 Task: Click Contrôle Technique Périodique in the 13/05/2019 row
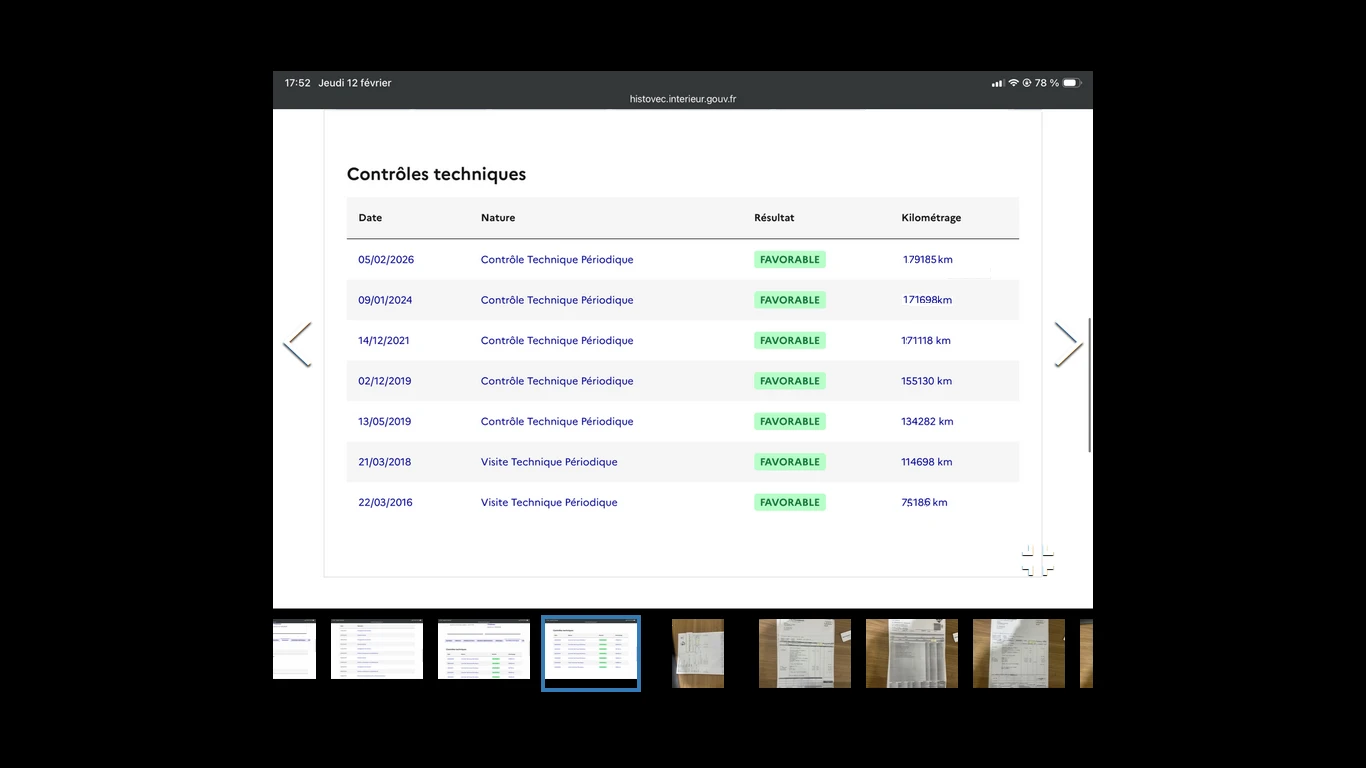click(x=557, y=422)
